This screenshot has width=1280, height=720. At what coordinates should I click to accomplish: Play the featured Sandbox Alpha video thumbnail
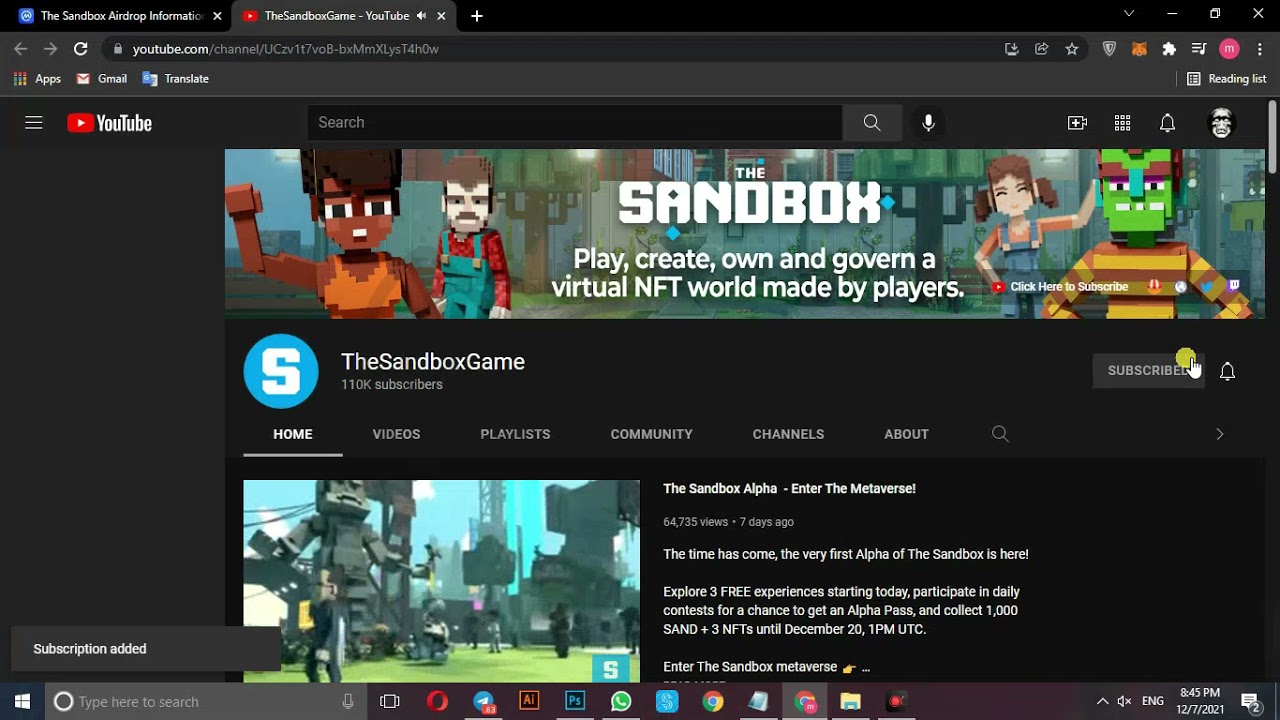click(x=441, y=581)
